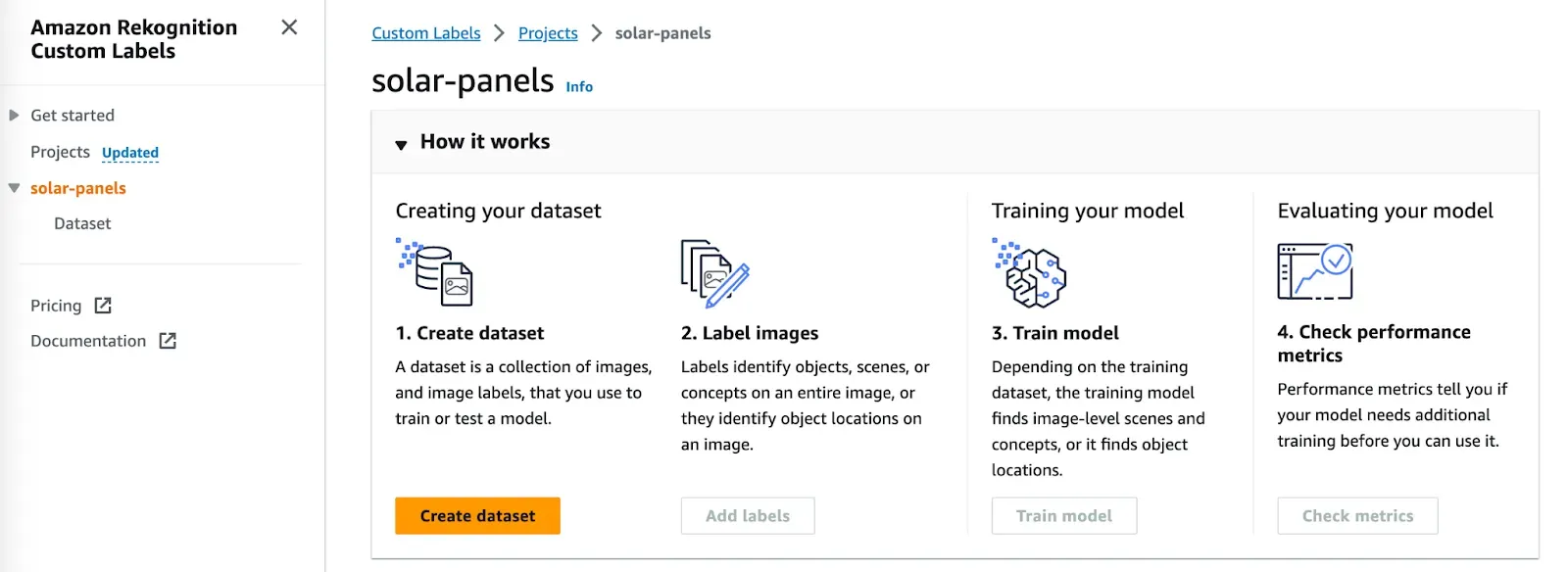Select Dataset in the sidebar
Screen dimensions: 1568x572
(x=82, y=223)
